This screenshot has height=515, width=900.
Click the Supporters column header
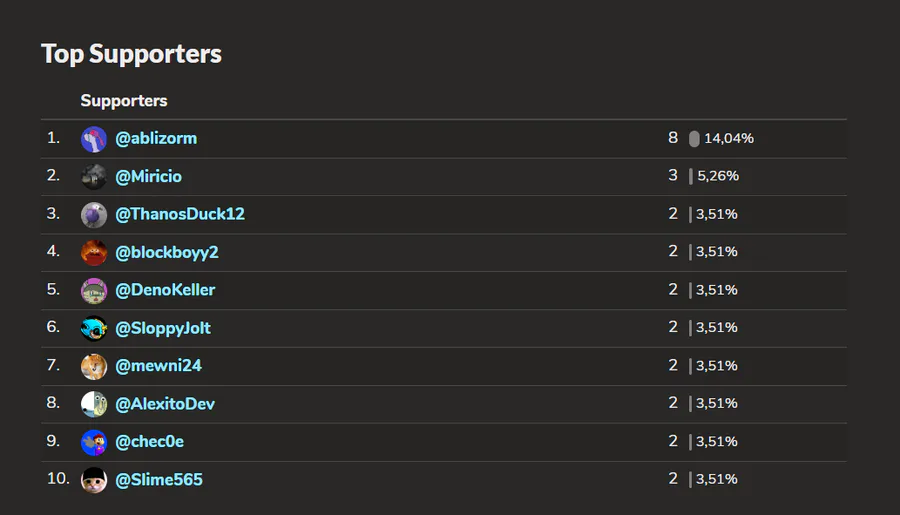(124, 101)
